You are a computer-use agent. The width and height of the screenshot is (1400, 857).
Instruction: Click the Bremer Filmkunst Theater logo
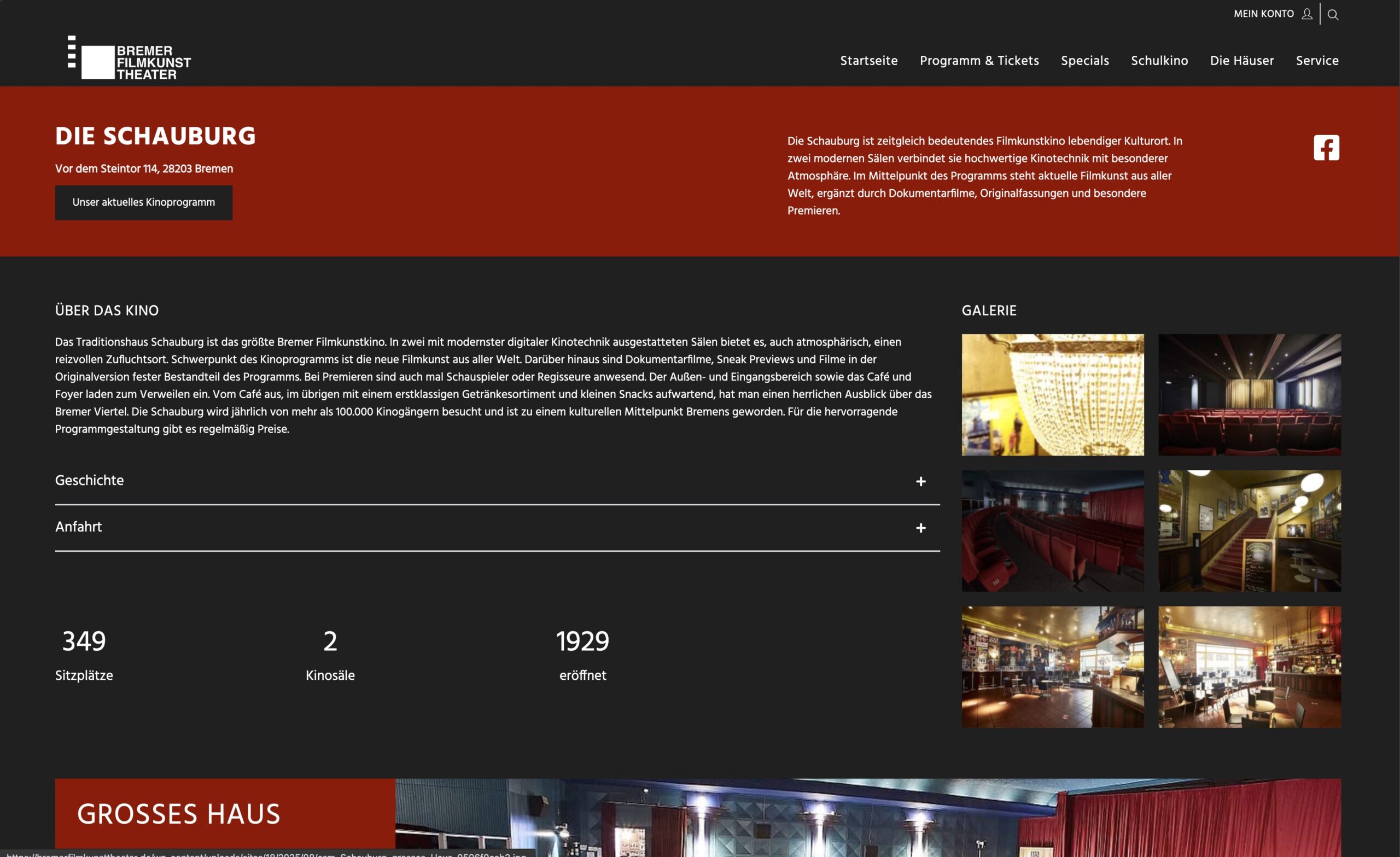click(129, 57)
